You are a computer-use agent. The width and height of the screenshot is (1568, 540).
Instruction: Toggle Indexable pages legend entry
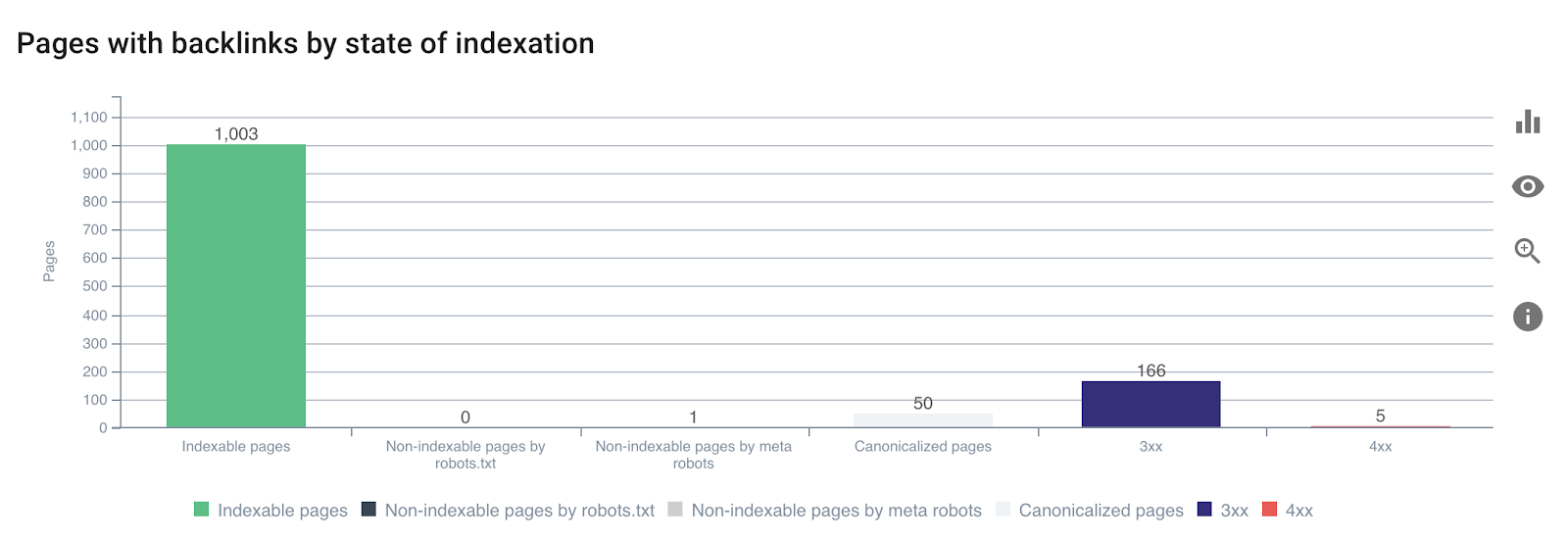point(282,511)
